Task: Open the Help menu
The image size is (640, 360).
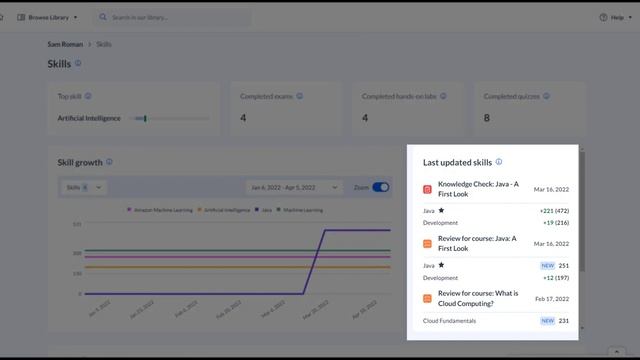Action: click(616, 18)
